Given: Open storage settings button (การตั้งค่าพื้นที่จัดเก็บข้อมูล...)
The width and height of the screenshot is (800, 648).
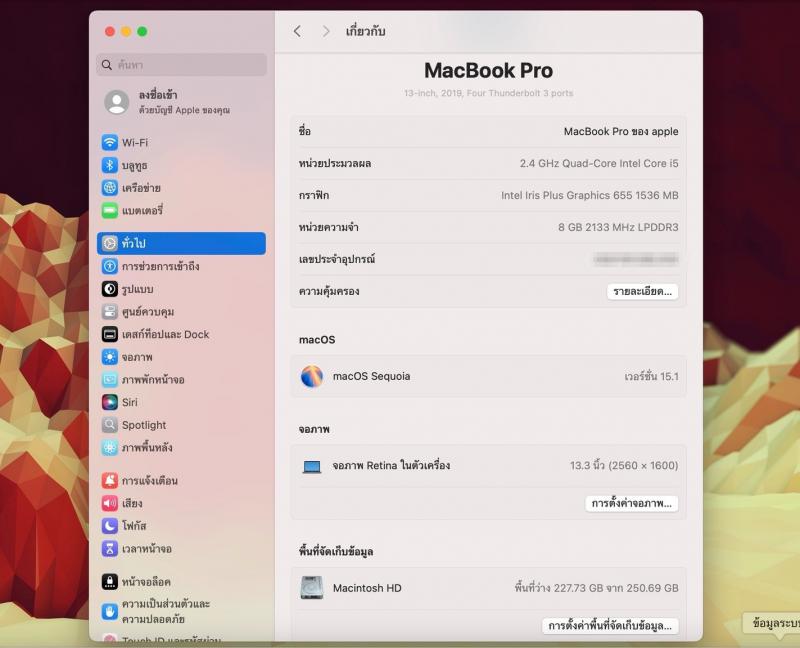Looking at the screenshot, I should 610,626.
